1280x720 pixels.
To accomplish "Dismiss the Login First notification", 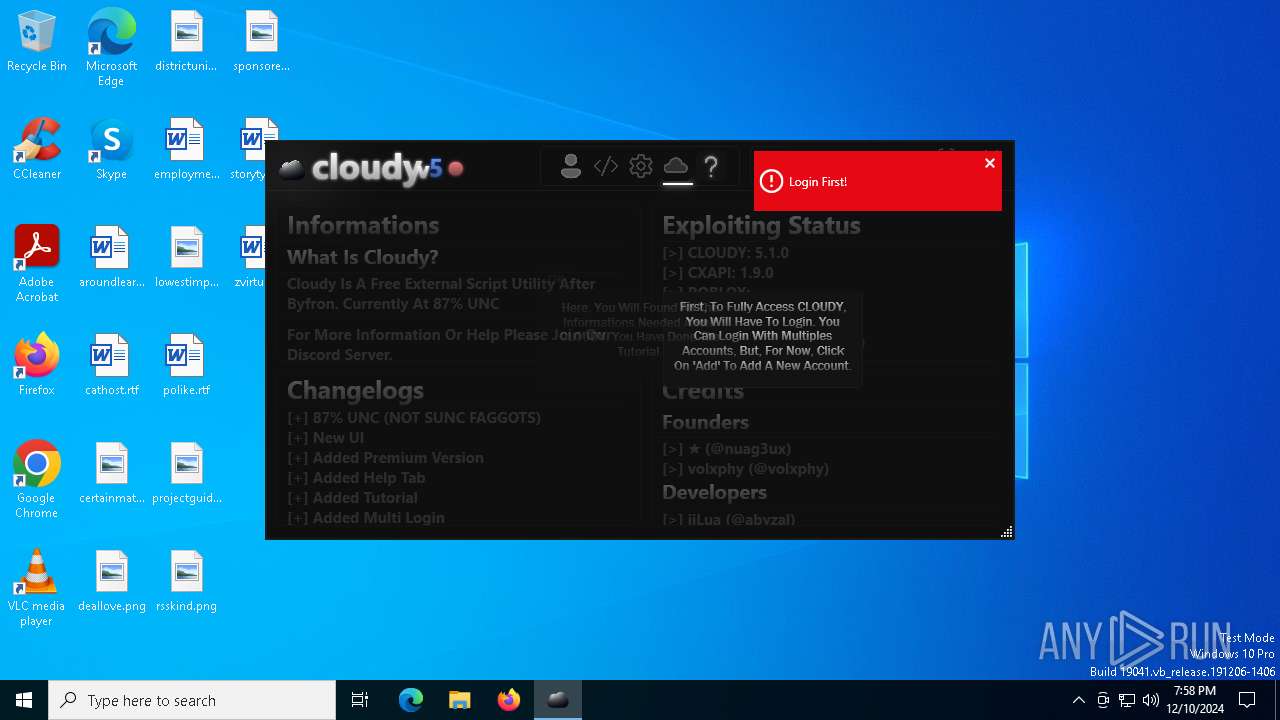I will point(990,163).
